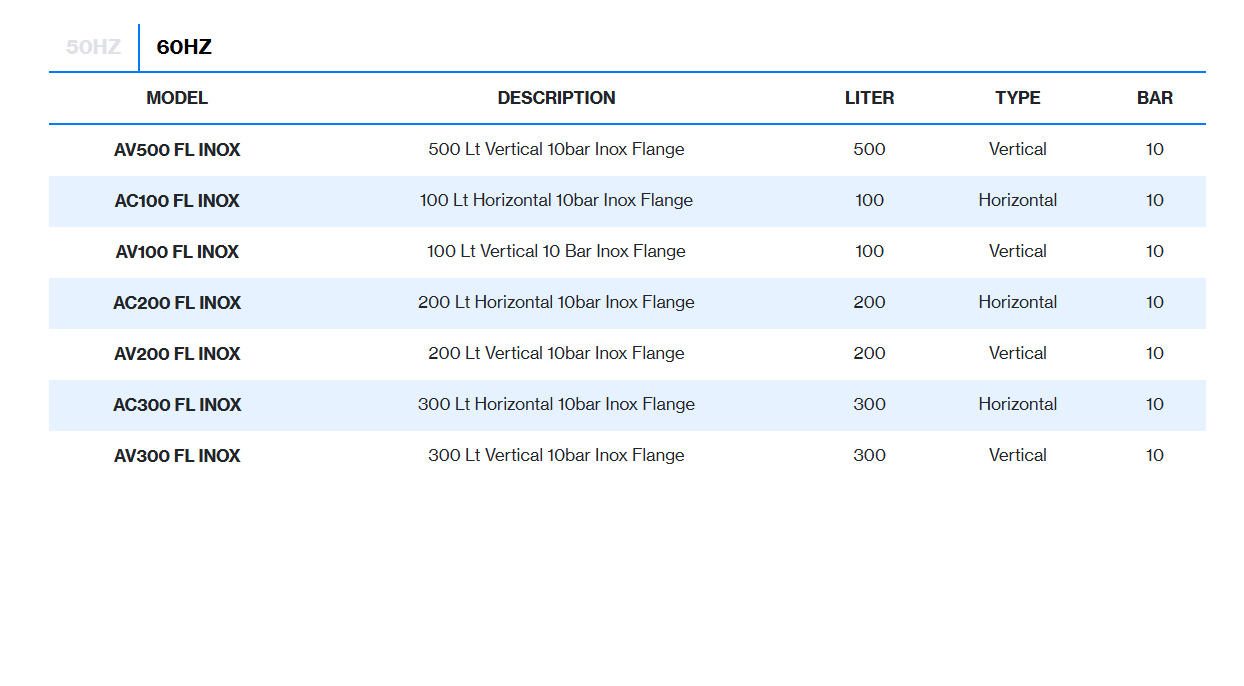Click the 300 Lt Vertical 10bar description
Screen dimensions: 1244x686
(556, 455)
